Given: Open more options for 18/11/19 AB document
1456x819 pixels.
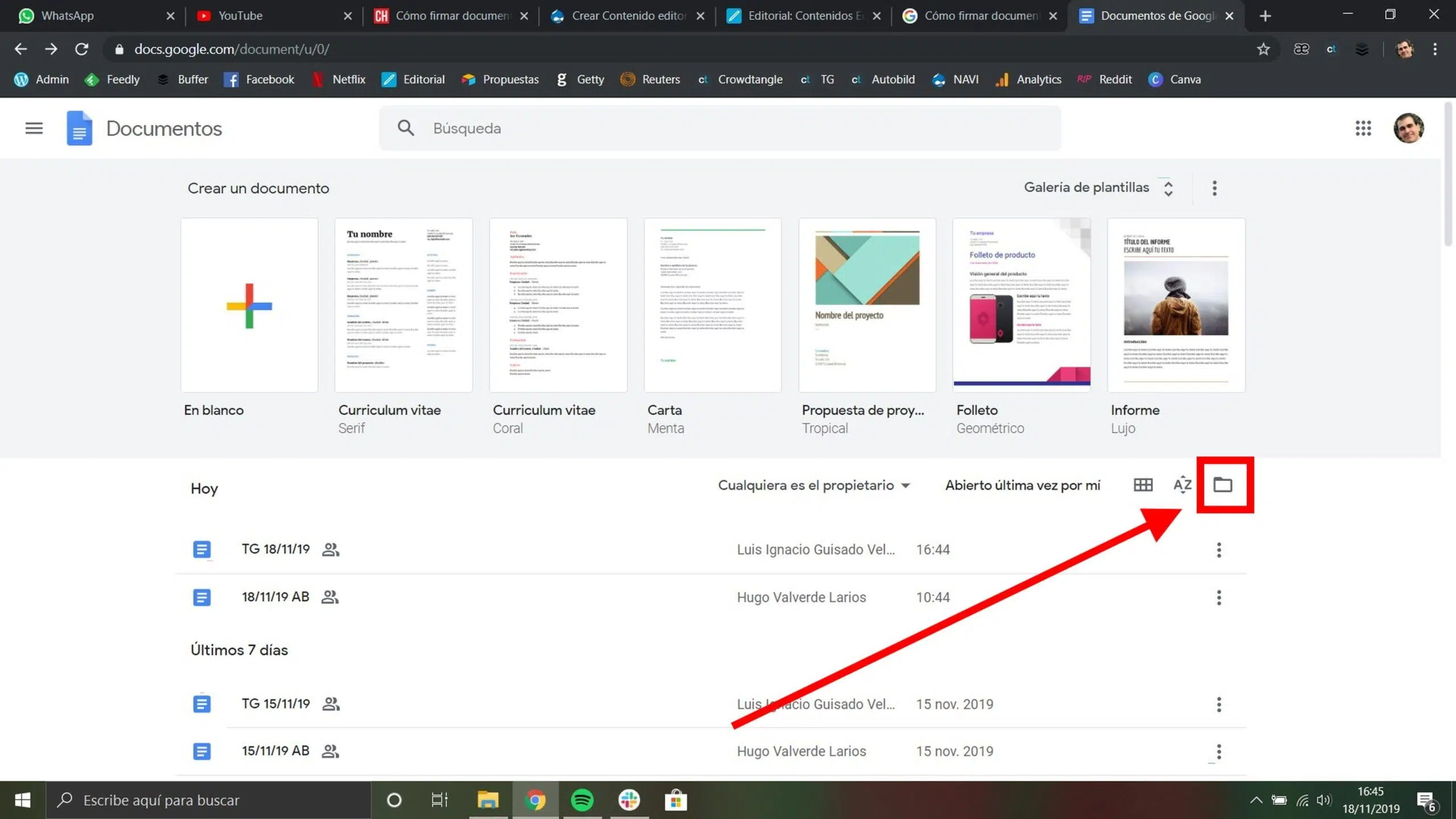Looking at the screenshot, I should coord(1218,597).
